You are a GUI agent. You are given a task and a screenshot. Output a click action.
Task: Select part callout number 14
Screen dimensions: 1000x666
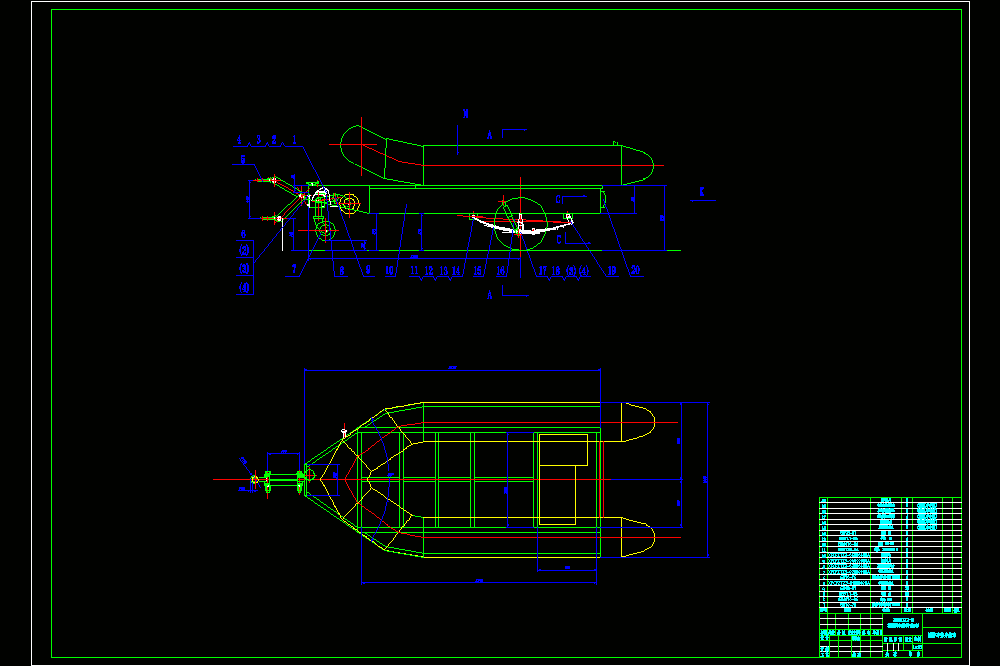(457, 270)
